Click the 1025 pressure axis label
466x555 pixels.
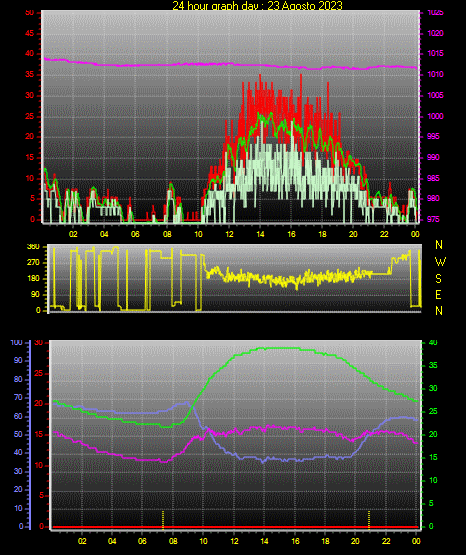click(x=435, y=13)
